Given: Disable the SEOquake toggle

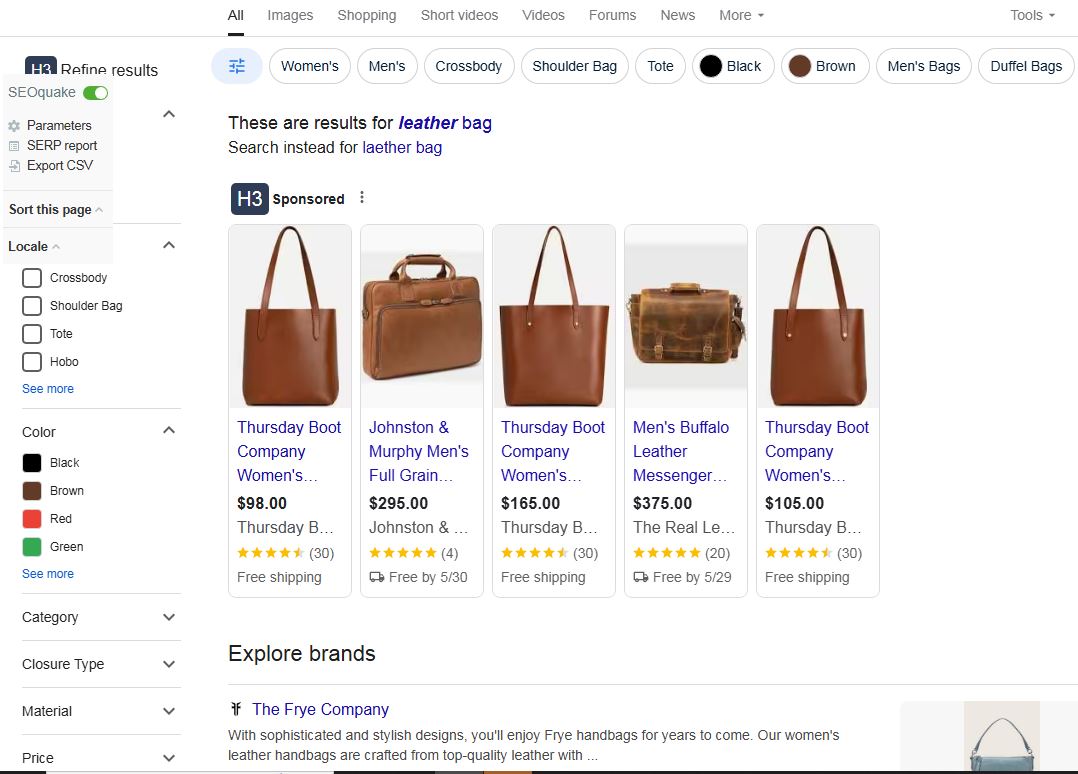Looking at the screenshot, I should (x=95, y=92).
